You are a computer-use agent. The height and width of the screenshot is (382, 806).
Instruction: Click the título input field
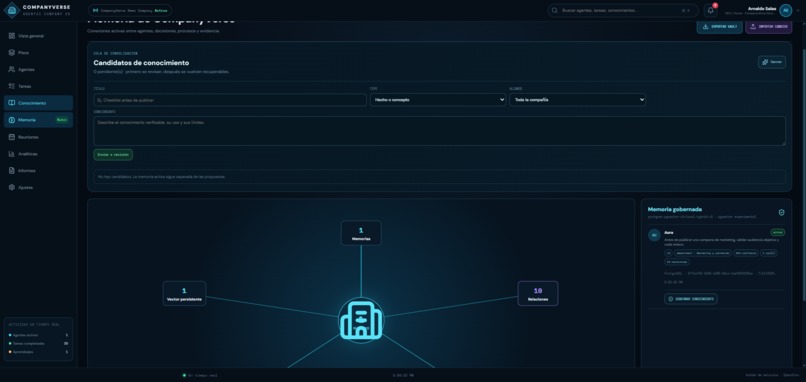[230, 100]
